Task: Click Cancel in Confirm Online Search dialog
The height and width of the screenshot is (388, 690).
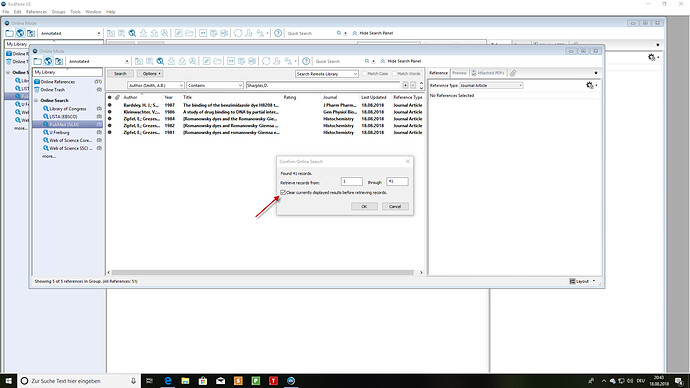Action: pos(395,206)
